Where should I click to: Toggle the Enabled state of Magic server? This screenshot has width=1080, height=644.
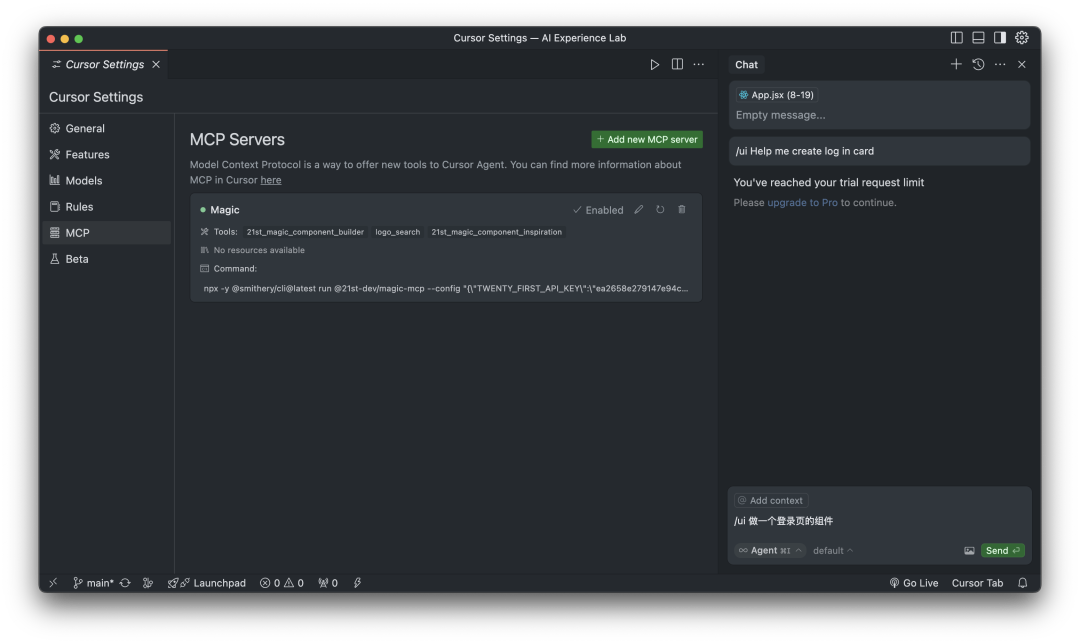click(598, 210)
